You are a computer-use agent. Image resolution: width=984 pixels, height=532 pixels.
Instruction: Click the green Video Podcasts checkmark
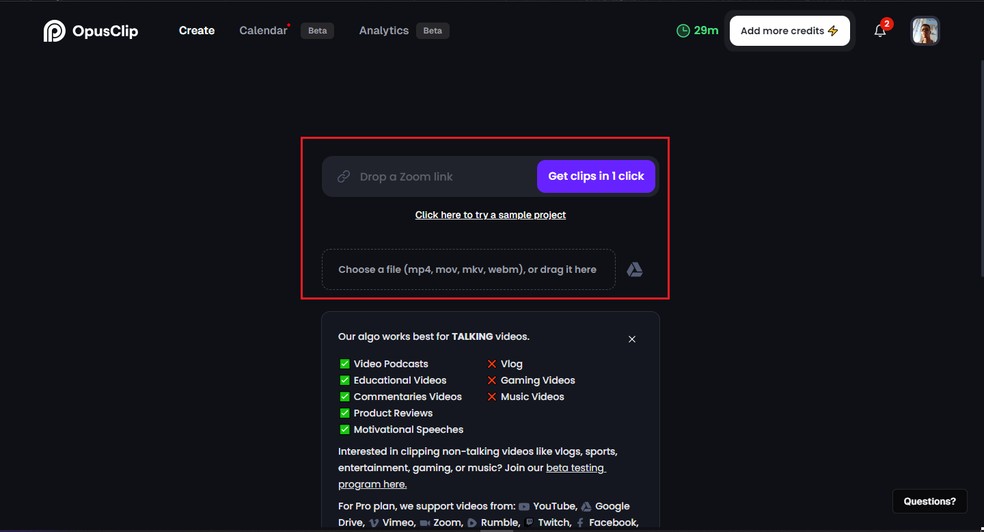[x=345, y=364]
